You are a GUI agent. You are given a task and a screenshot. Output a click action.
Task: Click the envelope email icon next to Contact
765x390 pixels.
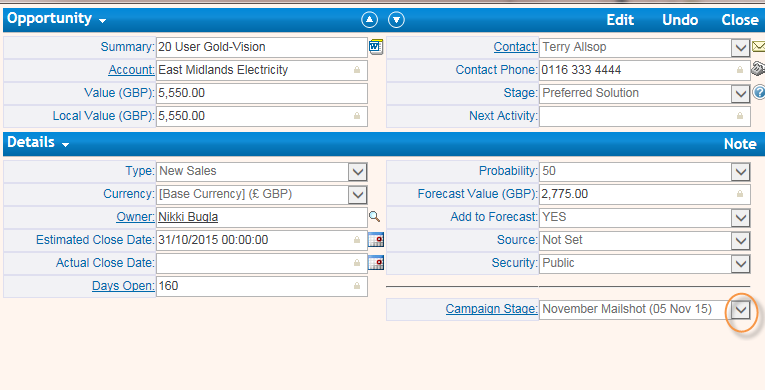click(x=759, y=47)
